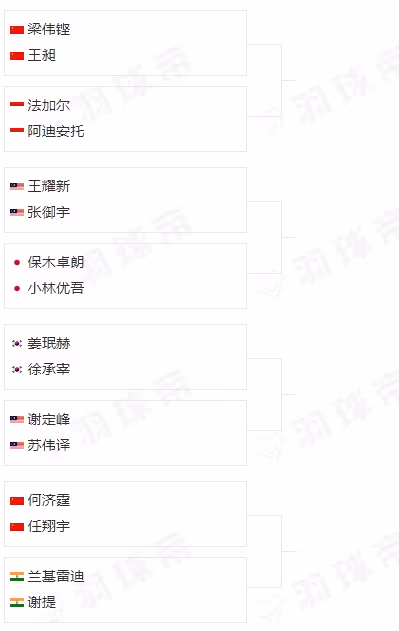The width and height of the screenshot is (399, 631).
Task: Click Malaysia flag beside 王耀新
Action: (17, 186)
